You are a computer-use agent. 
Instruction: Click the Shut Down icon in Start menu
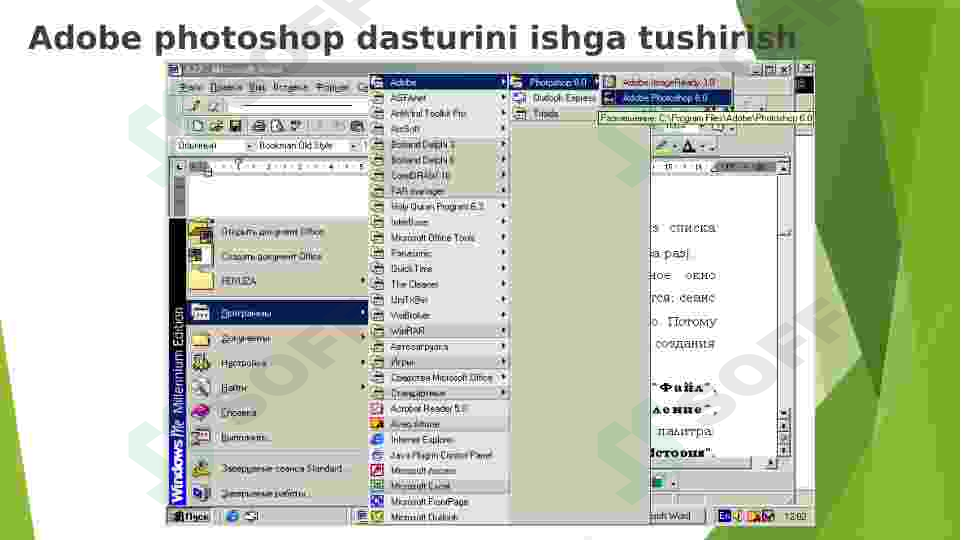200,493
